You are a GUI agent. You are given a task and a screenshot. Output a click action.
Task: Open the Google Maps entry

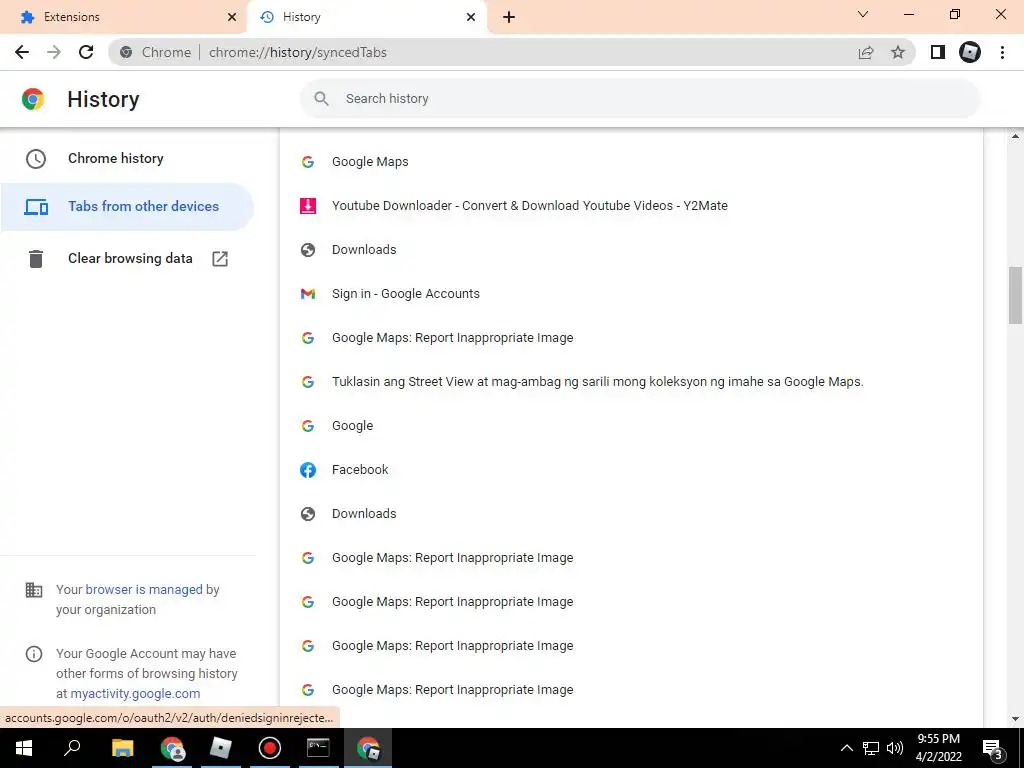370,162
